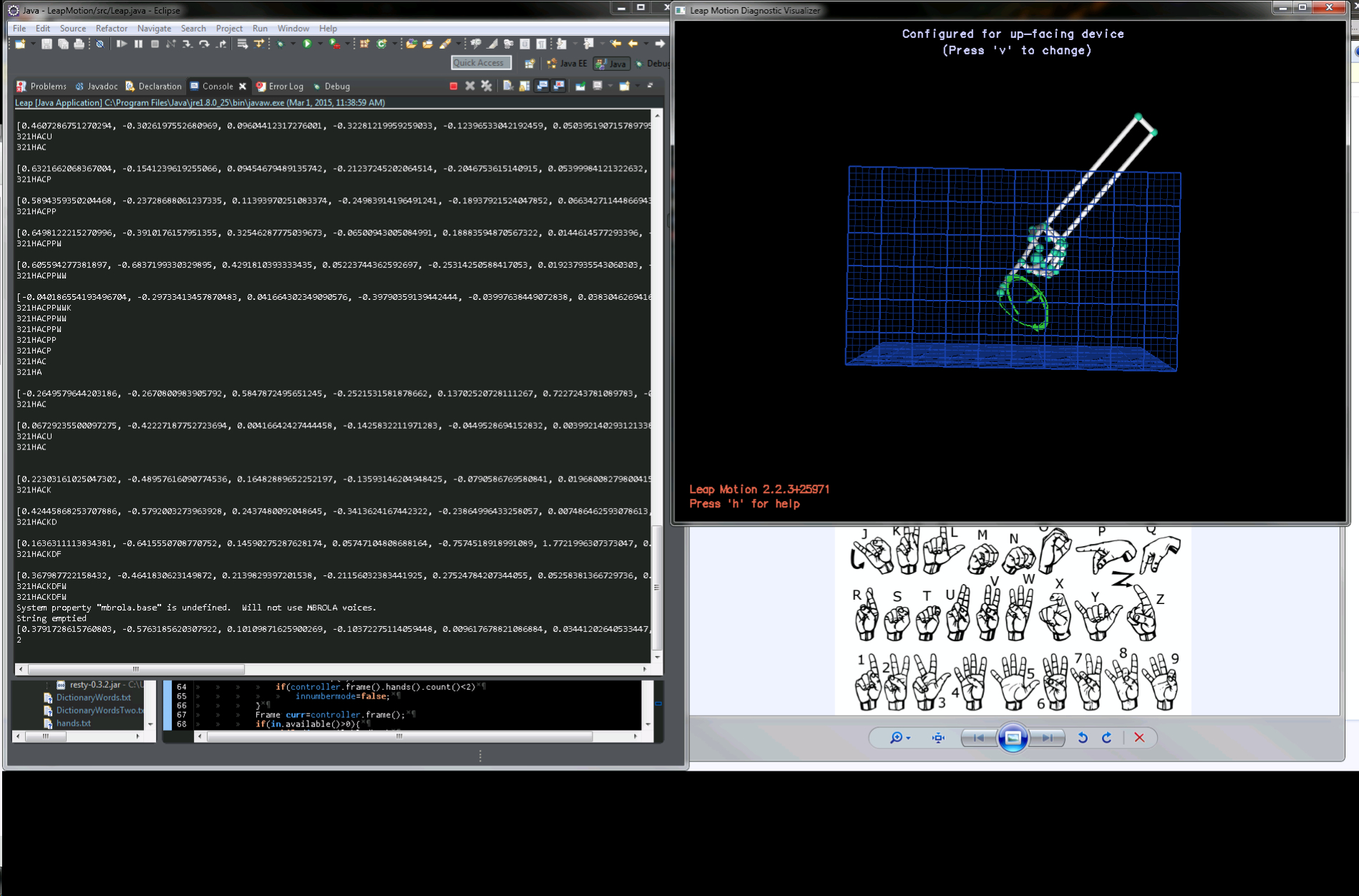Switch to the Error Log tab

[x=280, y=87]
